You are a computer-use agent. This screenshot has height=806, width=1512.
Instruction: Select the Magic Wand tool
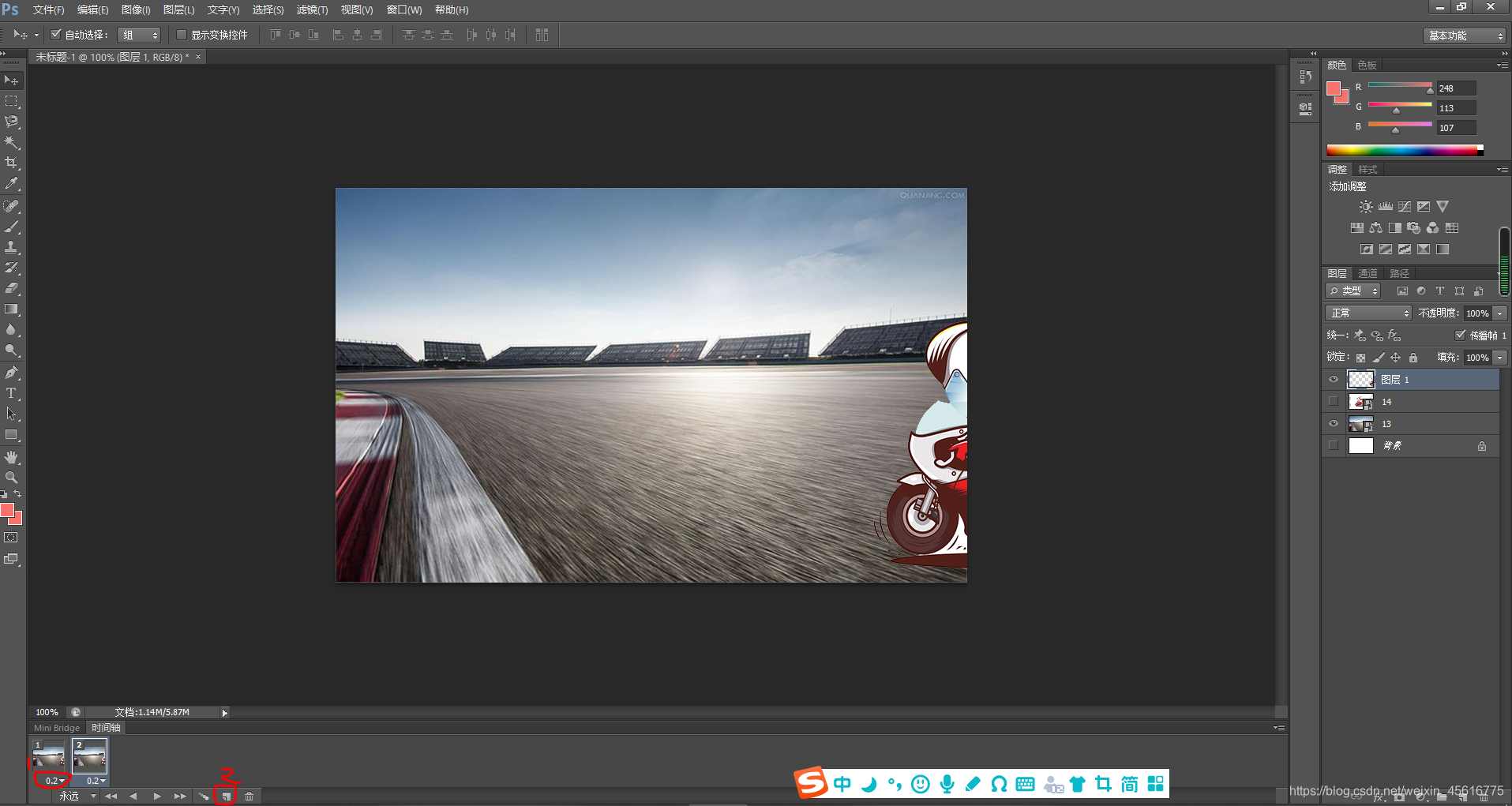point(12,142)
